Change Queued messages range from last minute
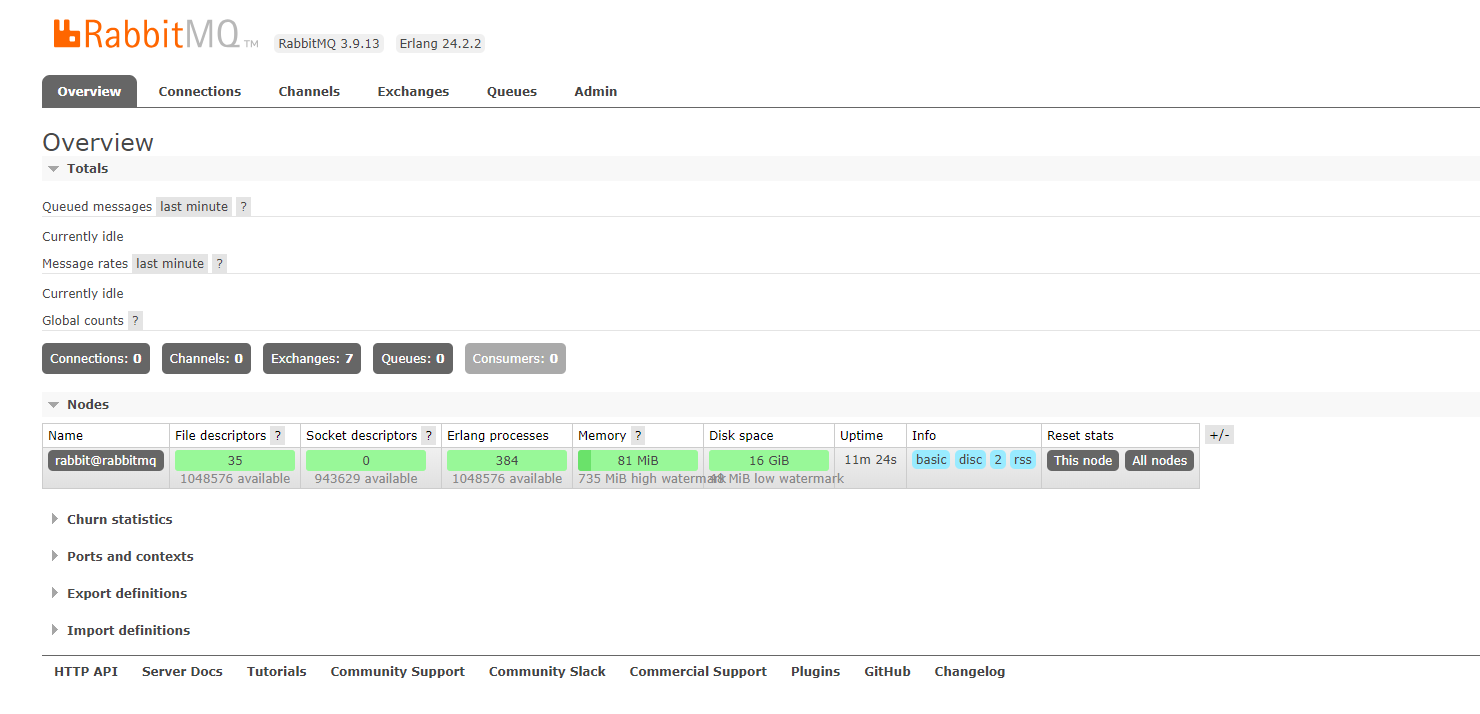The width and height of the screenshot is (1480, 714). click(x=194, y=207)
